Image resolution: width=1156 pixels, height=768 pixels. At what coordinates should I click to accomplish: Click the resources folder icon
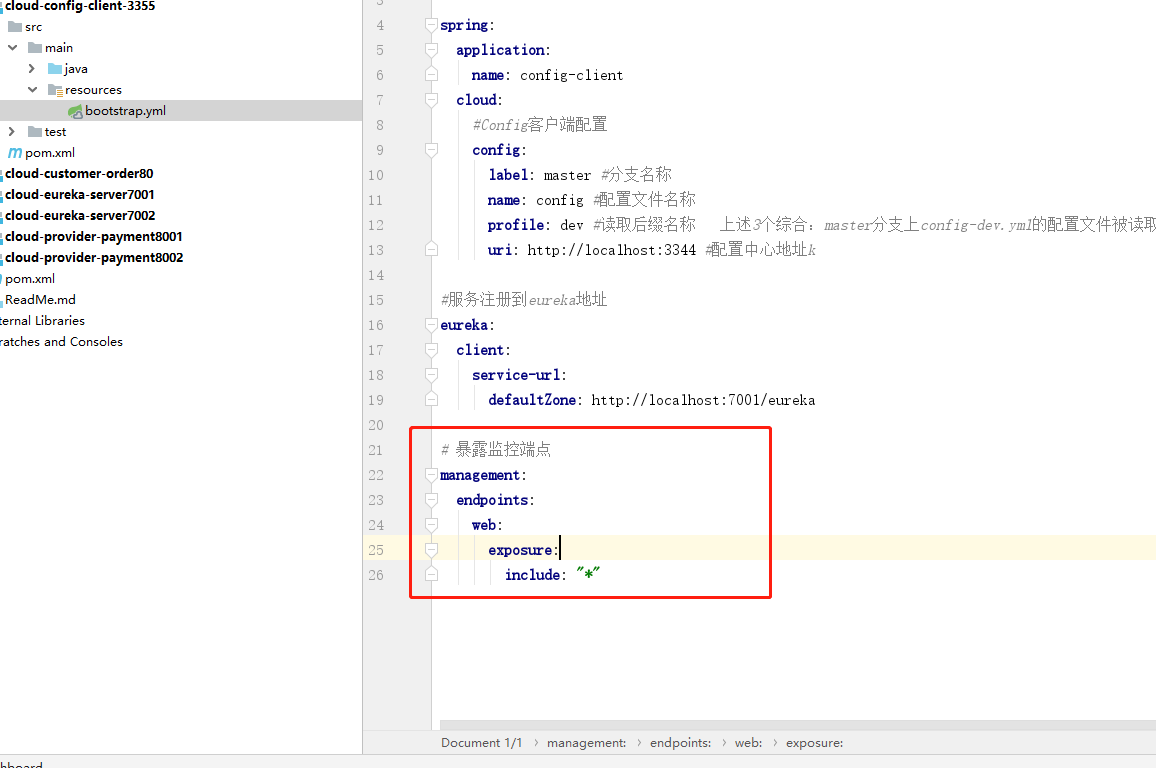[55, 90]
